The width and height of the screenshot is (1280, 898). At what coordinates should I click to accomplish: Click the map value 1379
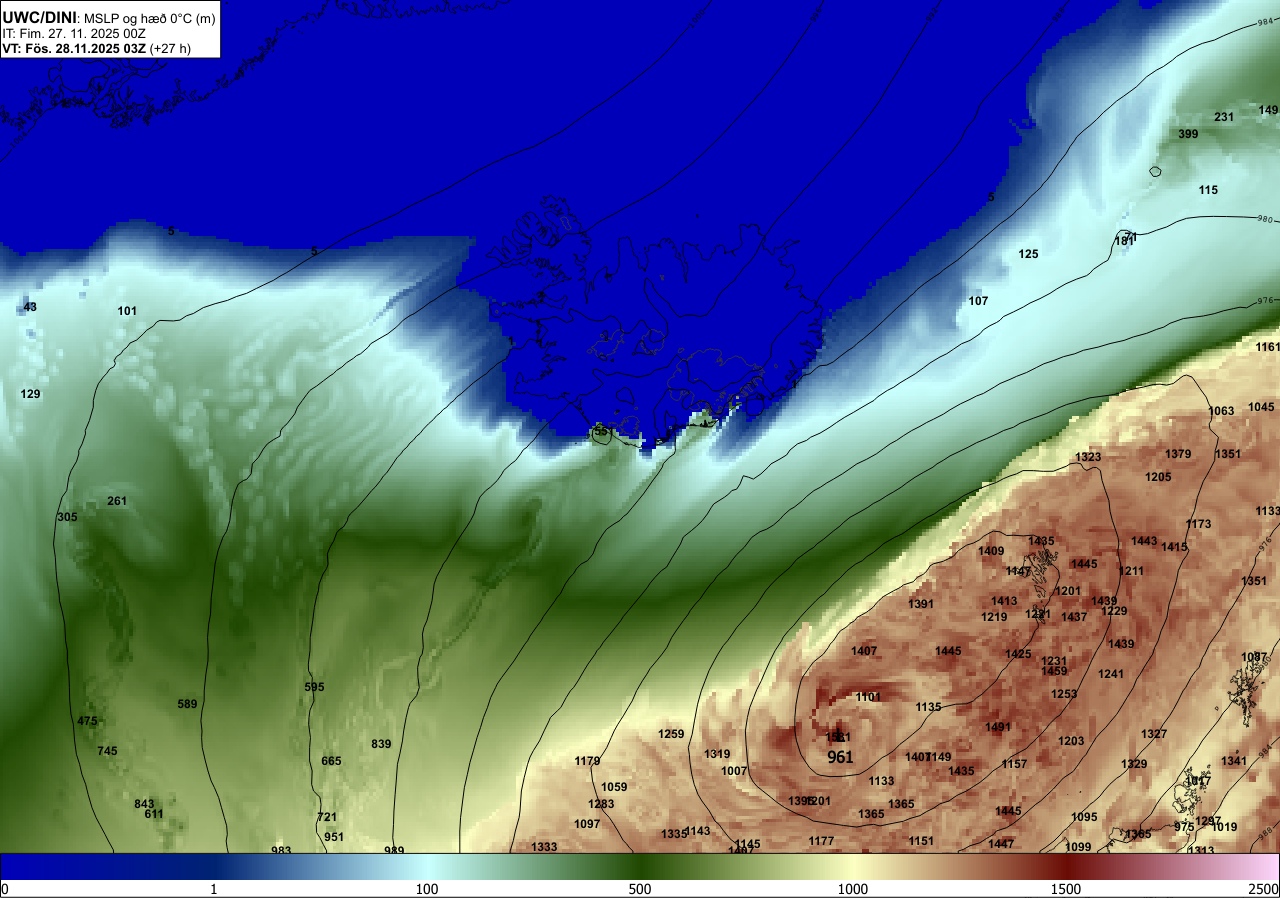tap(1178, 454)
